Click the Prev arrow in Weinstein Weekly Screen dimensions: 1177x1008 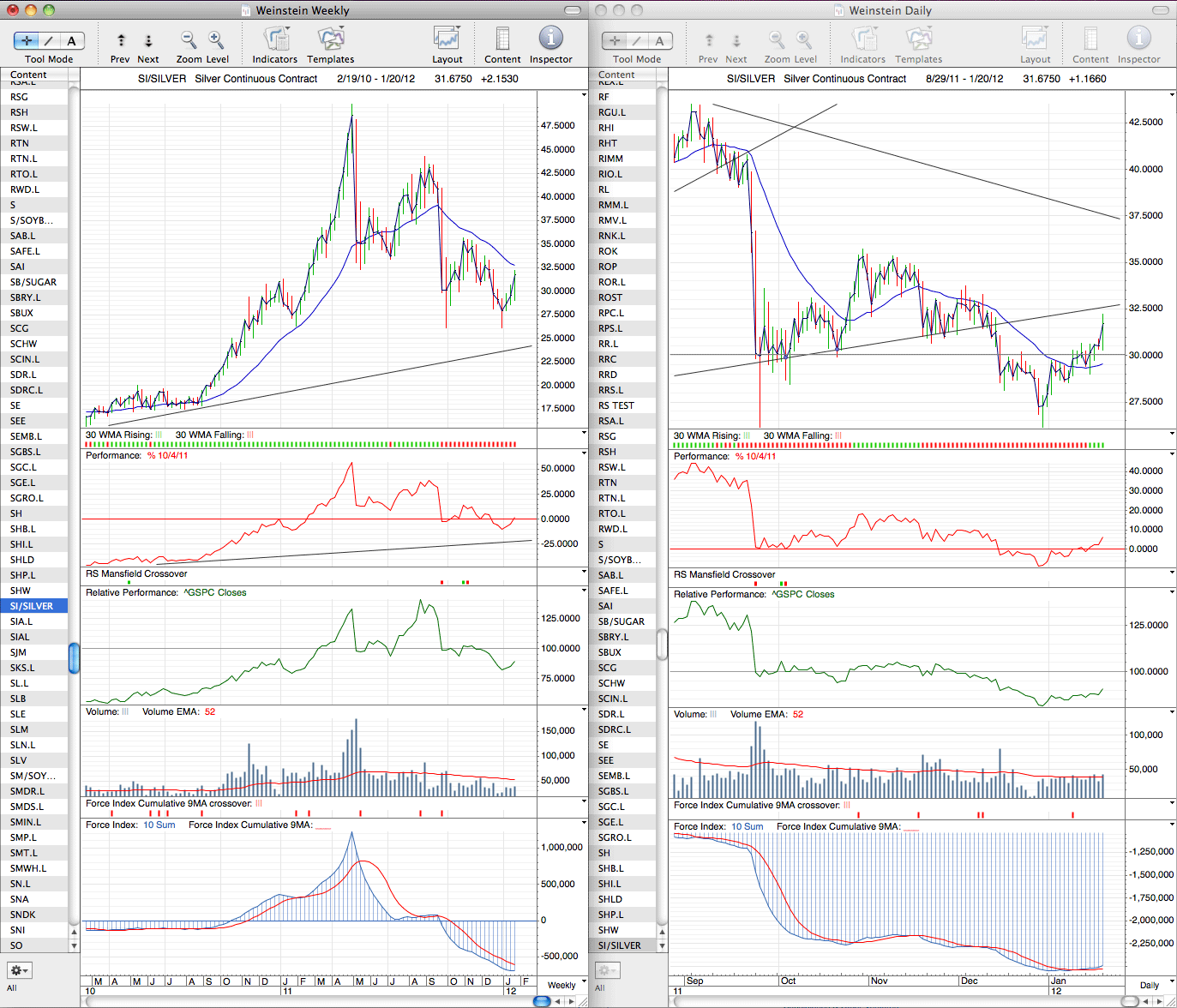[x=121, y=40]
